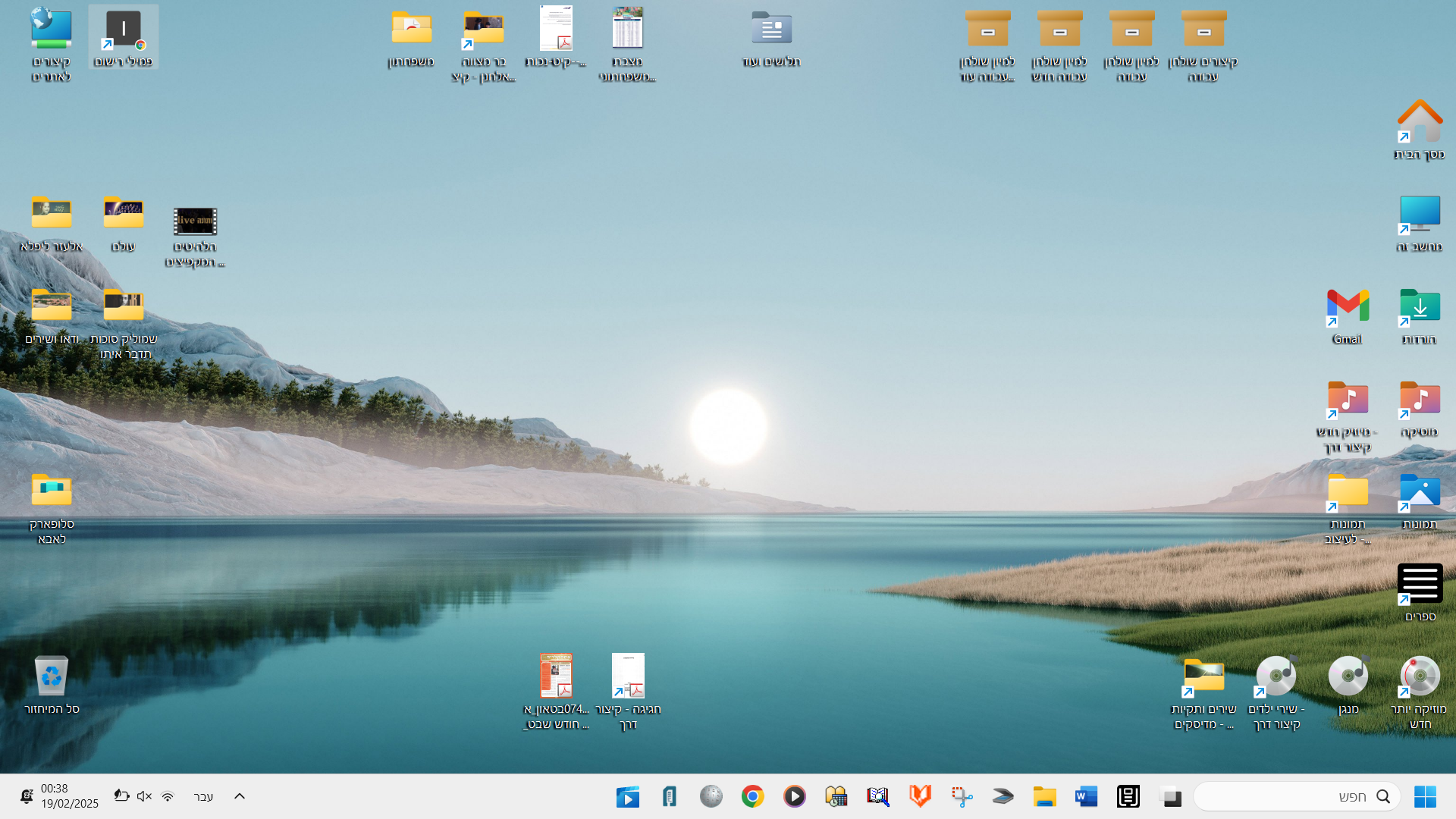Open the Gmail desktop shortcut
Image resolution: width=1456 pixels, height=819 pixels.
[1348, 315]
